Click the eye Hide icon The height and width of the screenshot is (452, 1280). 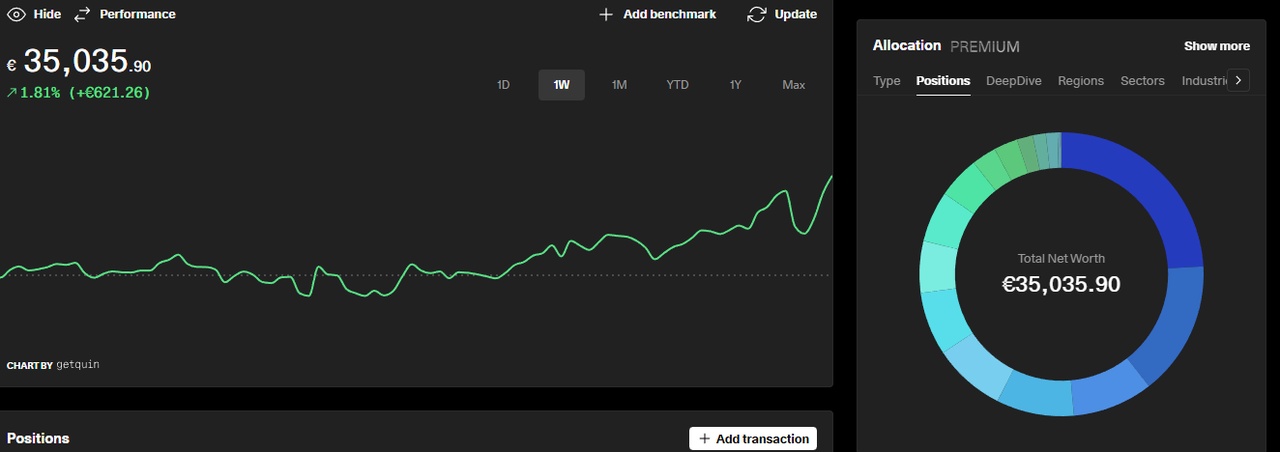(16, 14)
